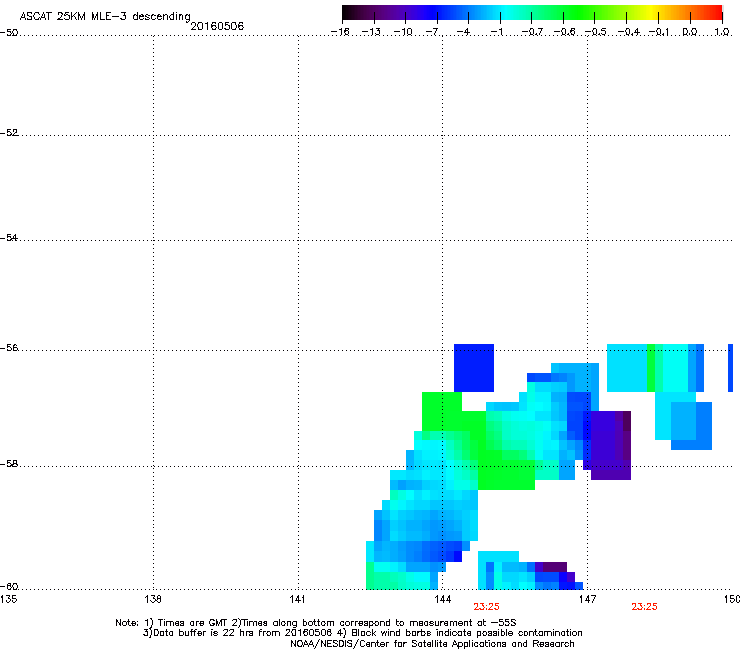Click the dark blue square data block at -56
The width and height of the screenshot is (740, 650).
pos(474,368)
